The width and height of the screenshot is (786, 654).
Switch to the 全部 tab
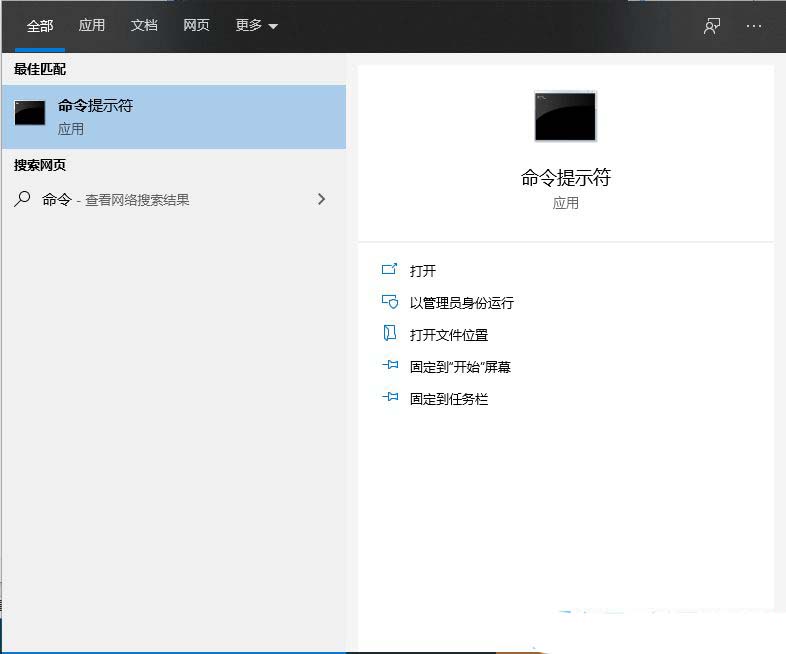[x=40, y=26]
